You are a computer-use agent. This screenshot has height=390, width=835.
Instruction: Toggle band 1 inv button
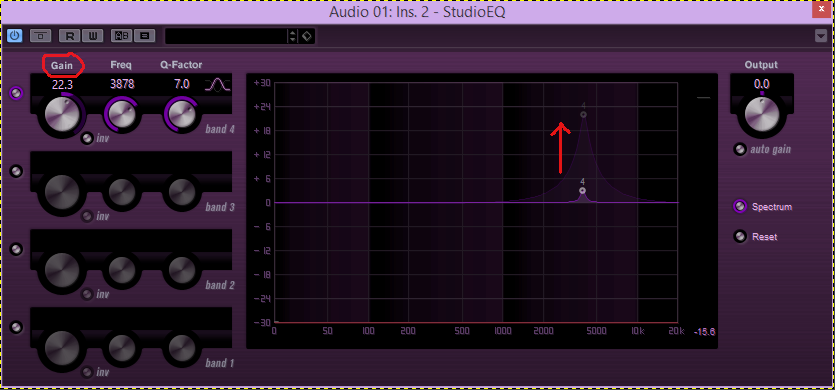coord(87,372)
